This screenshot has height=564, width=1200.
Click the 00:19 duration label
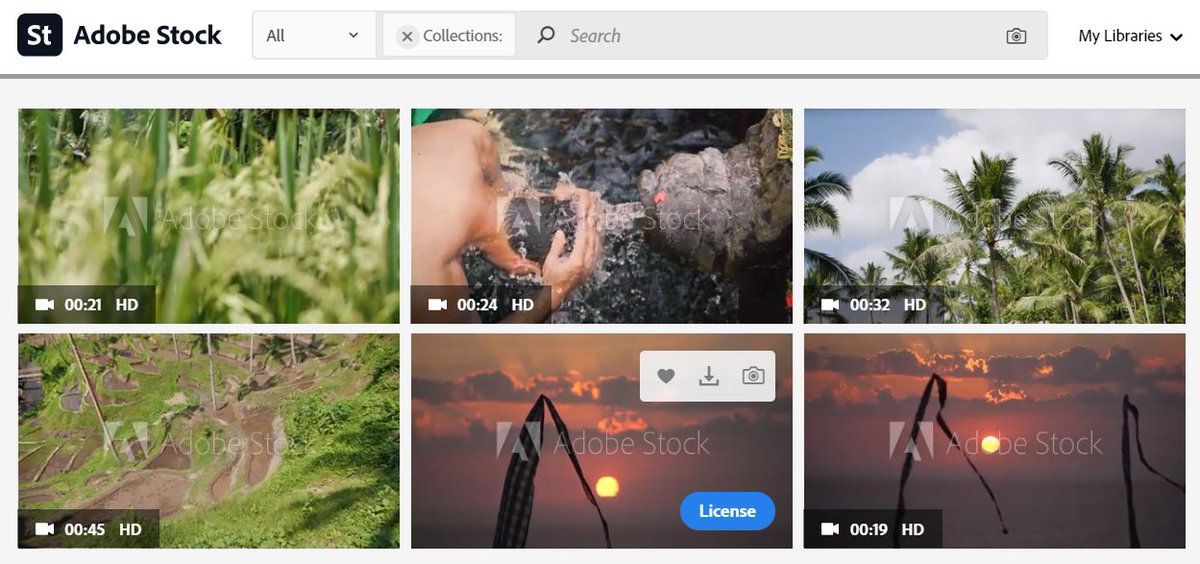[869, 529]
